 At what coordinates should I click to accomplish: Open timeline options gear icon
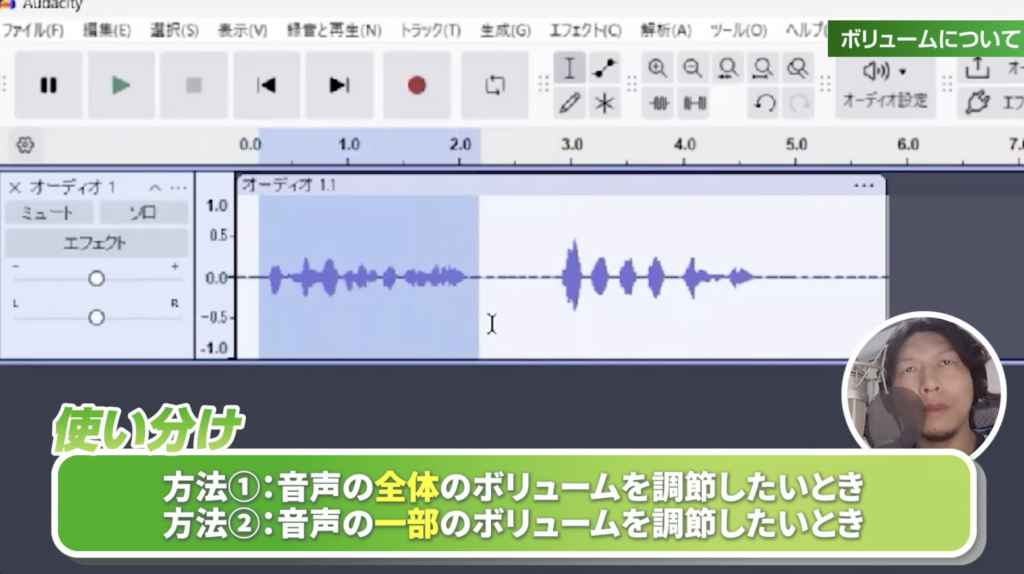[26, 145]
